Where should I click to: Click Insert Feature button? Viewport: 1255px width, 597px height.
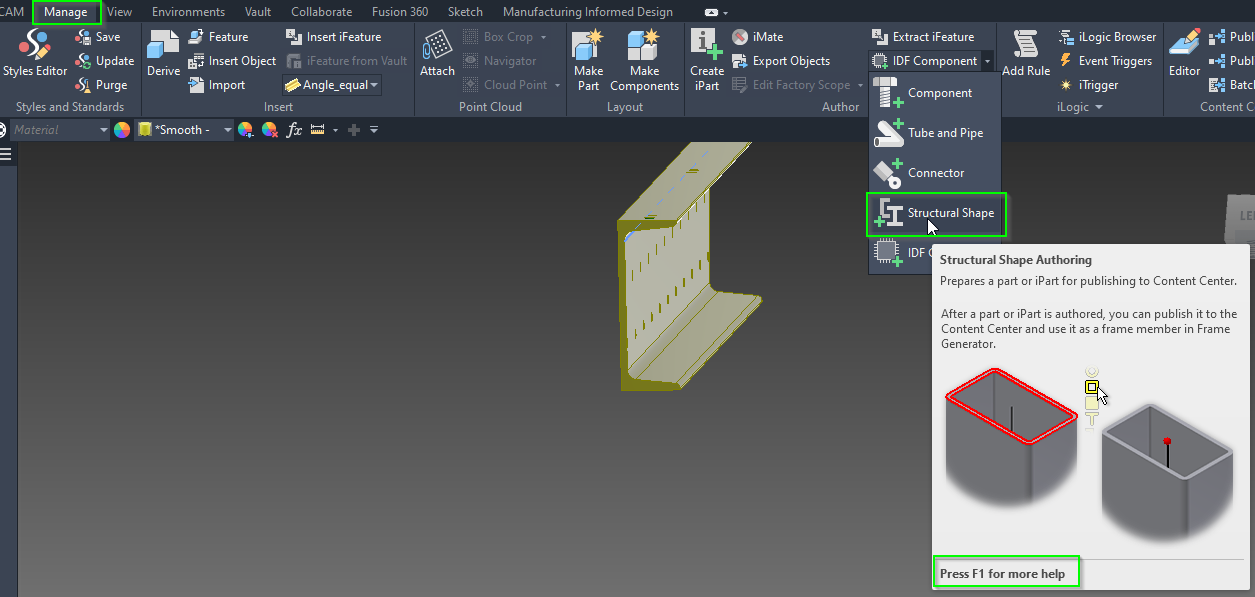click(x=218, y=37)
